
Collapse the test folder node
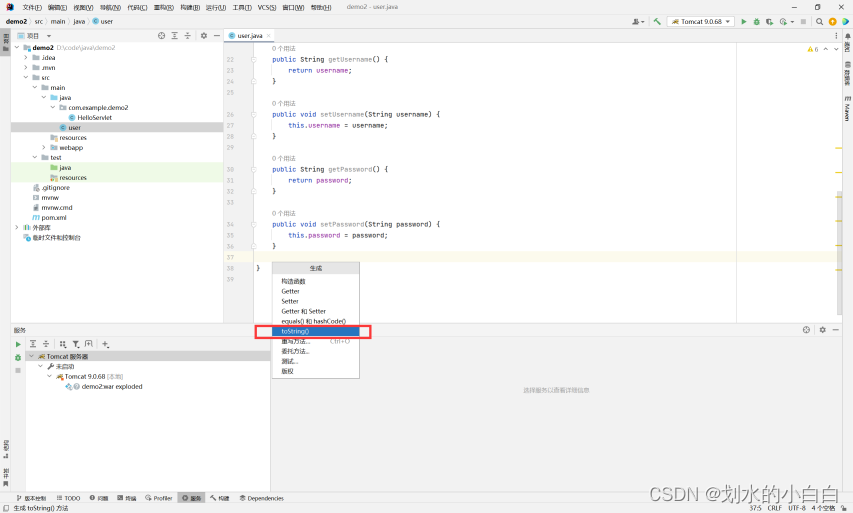click(x=35, y=157)
